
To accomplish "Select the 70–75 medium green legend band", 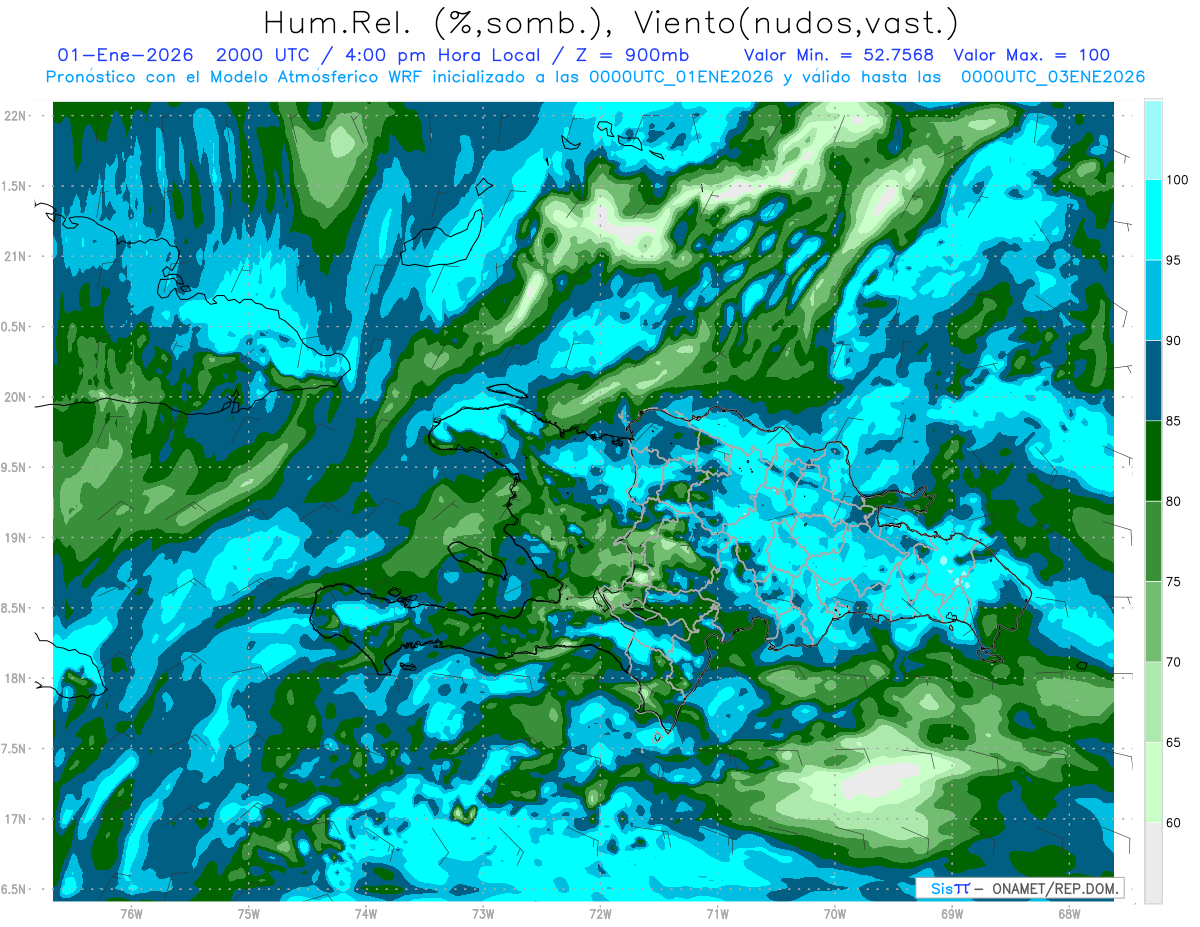I will coord(1153,622).
